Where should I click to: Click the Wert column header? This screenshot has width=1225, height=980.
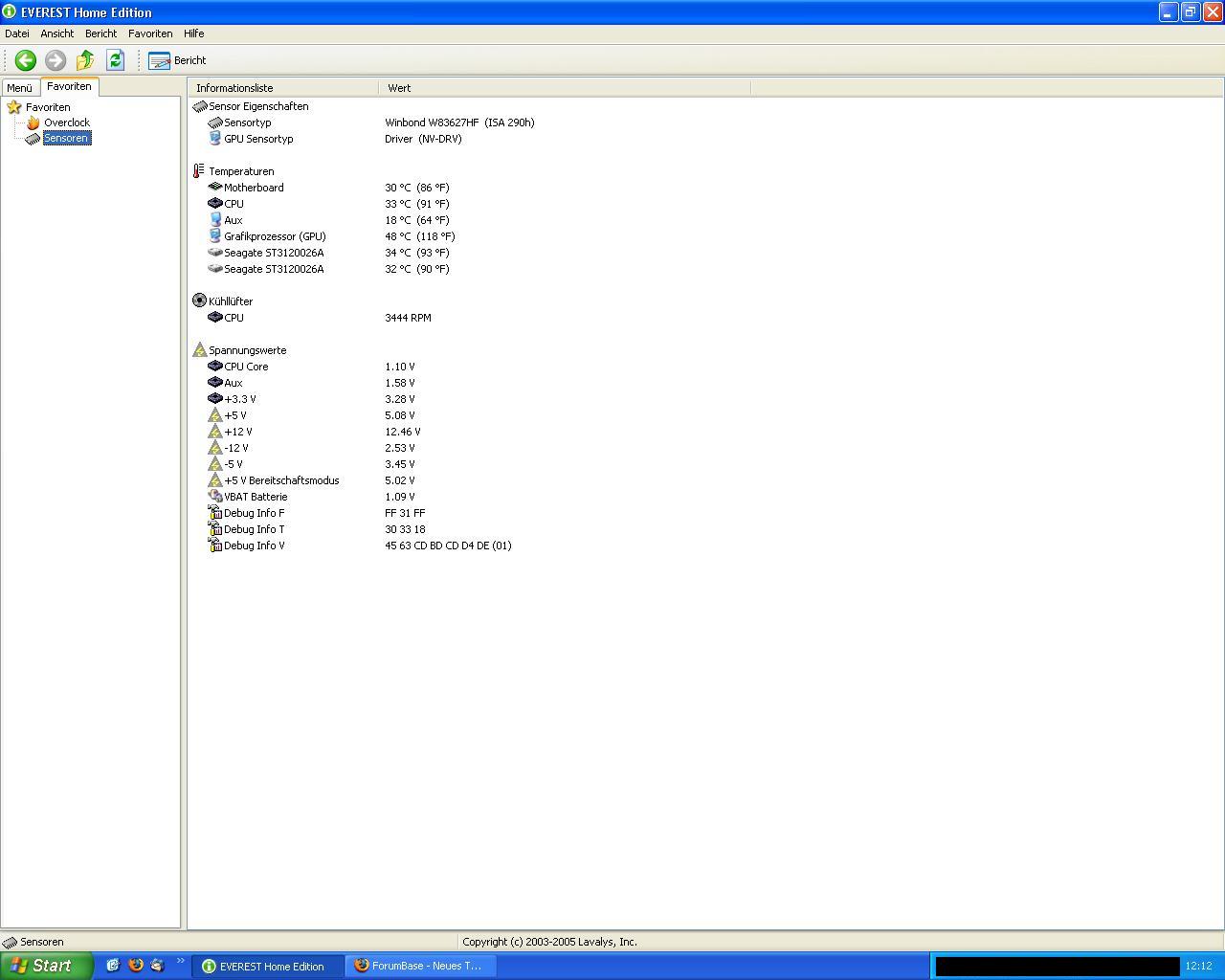pos(565,88)
